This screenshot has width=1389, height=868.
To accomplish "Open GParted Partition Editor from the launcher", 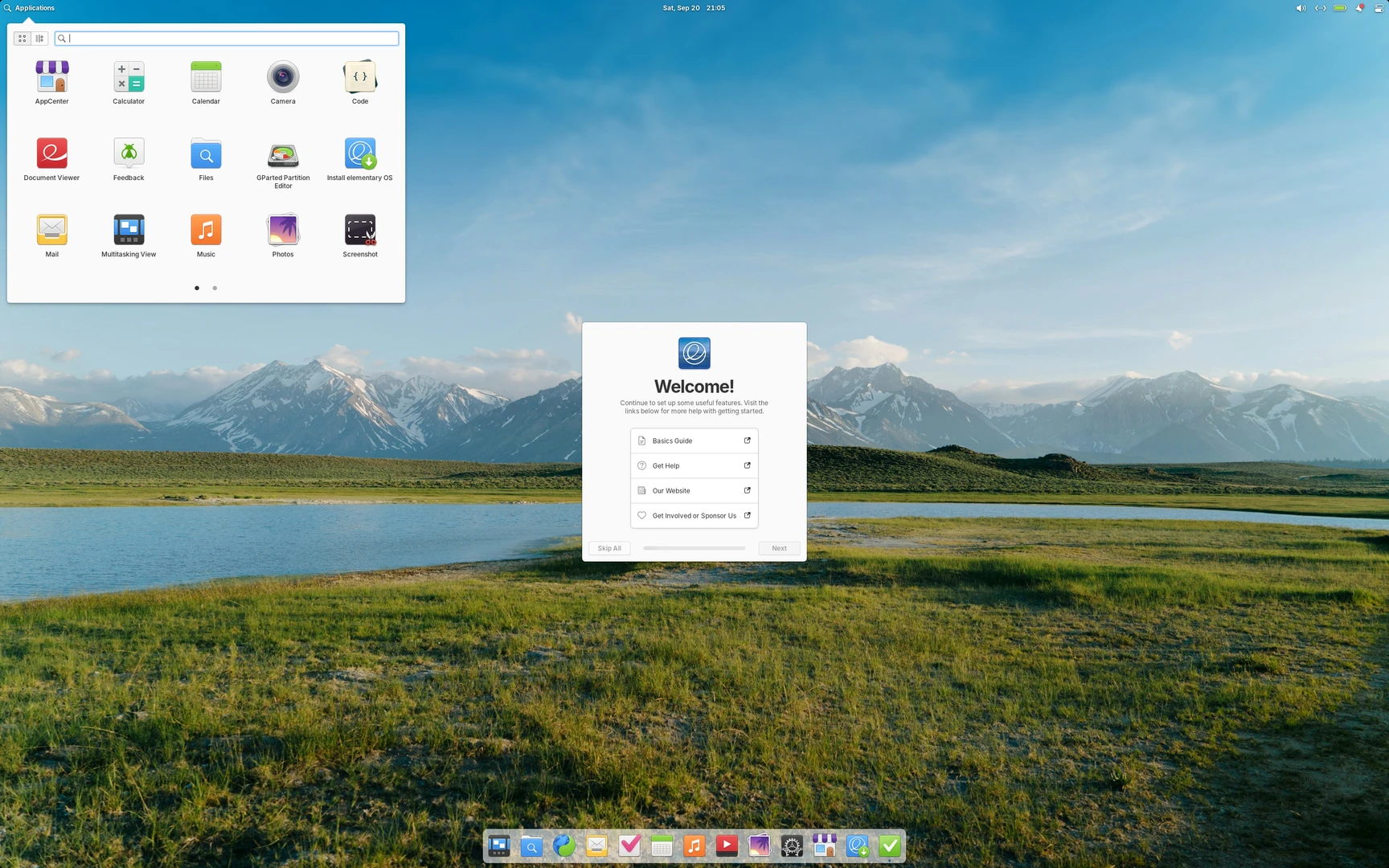I will coord(283,154).
